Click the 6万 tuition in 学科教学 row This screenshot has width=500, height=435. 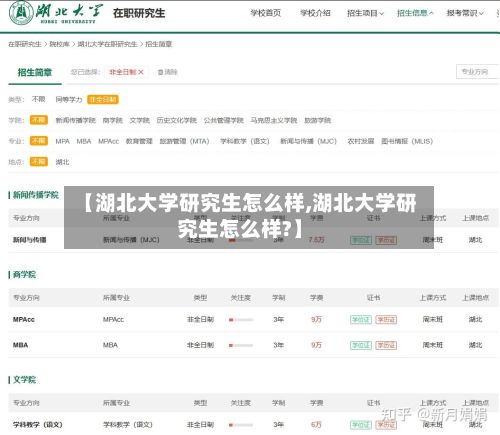click(316, 425)
